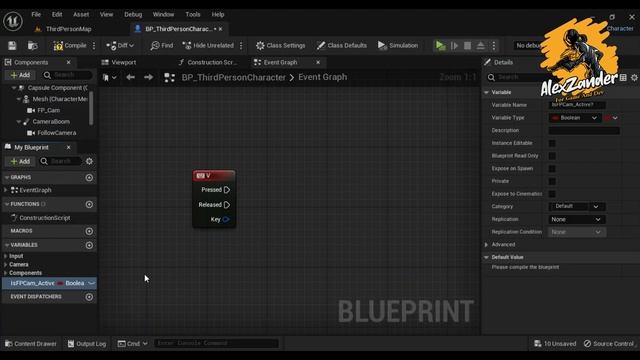
Task: Click the My Blueprint search field
Action: (x=60, y=161)
